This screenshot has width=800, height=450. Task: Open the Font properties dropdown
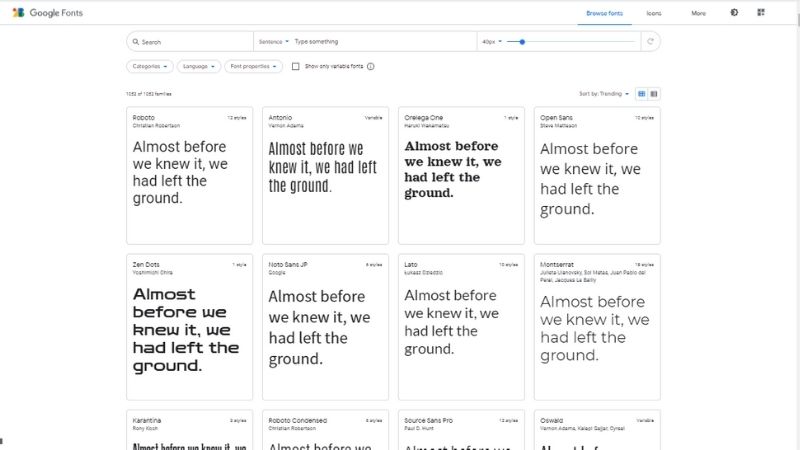click(x=252, y=66)
